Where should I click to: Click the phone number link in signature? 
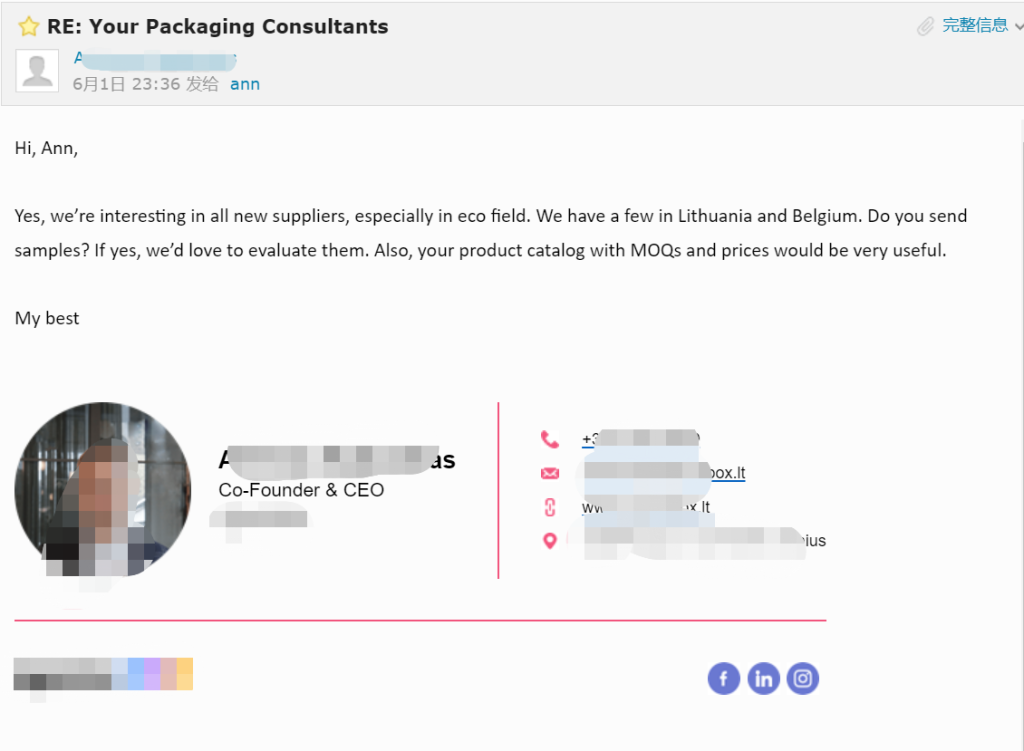641,438
